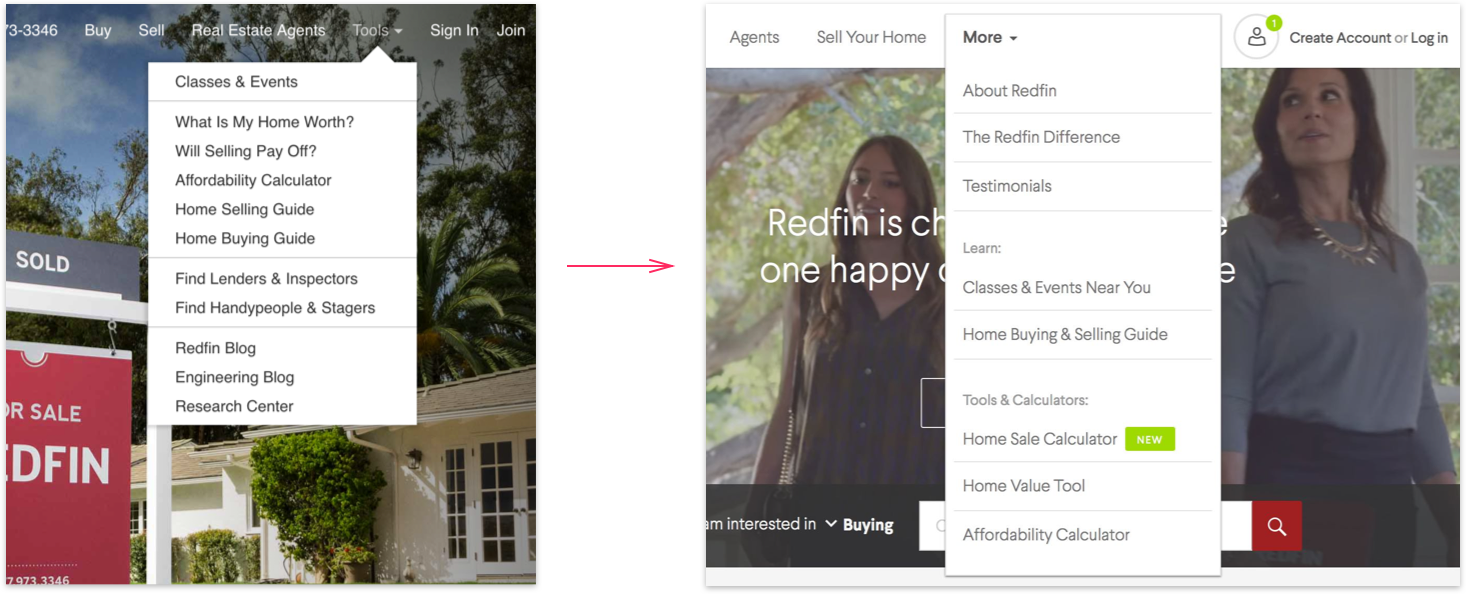Click the green NEW badge
Viewport: 1466px width, 594px height.
(x=1150, y=439)
